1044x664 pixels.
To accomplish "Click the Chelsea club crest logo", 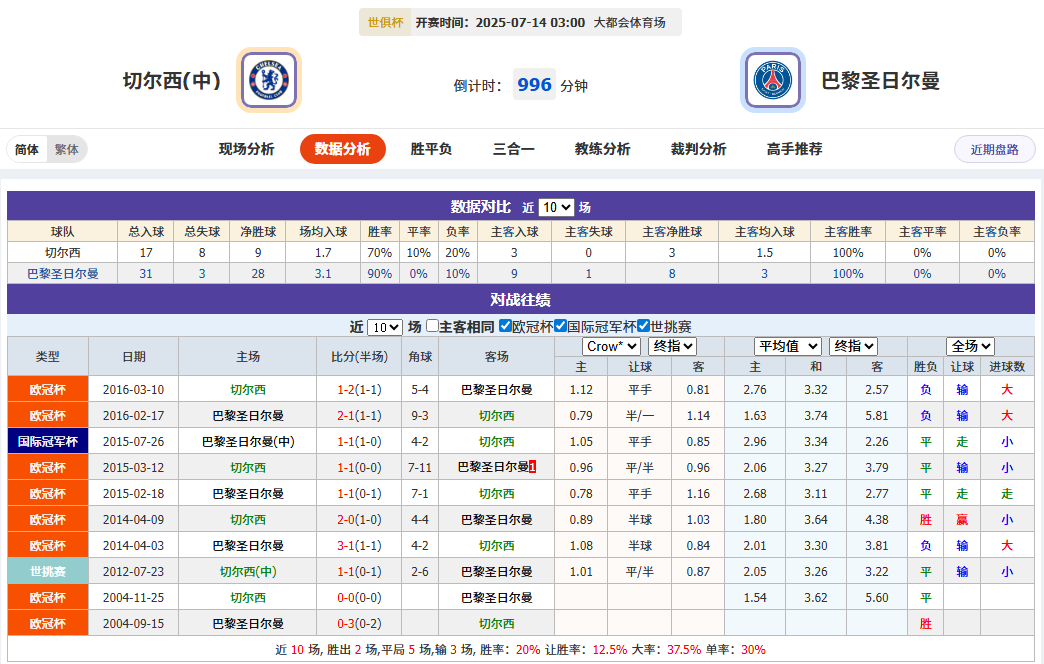I will [x=269, y=80].
